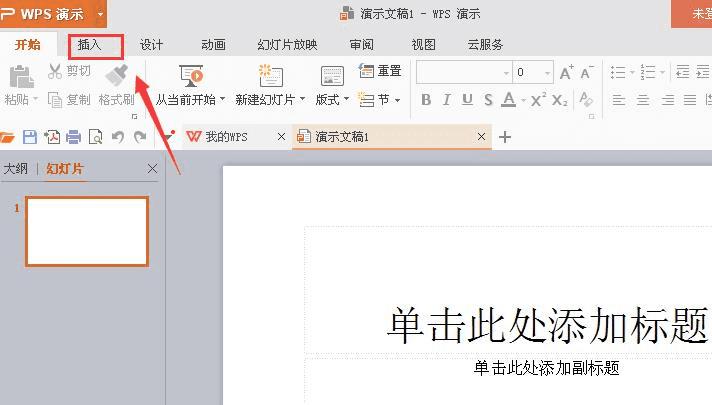Switch to the 幻灯片 pane tab
This screenshot has width=712, height=405.
[65, 169]
